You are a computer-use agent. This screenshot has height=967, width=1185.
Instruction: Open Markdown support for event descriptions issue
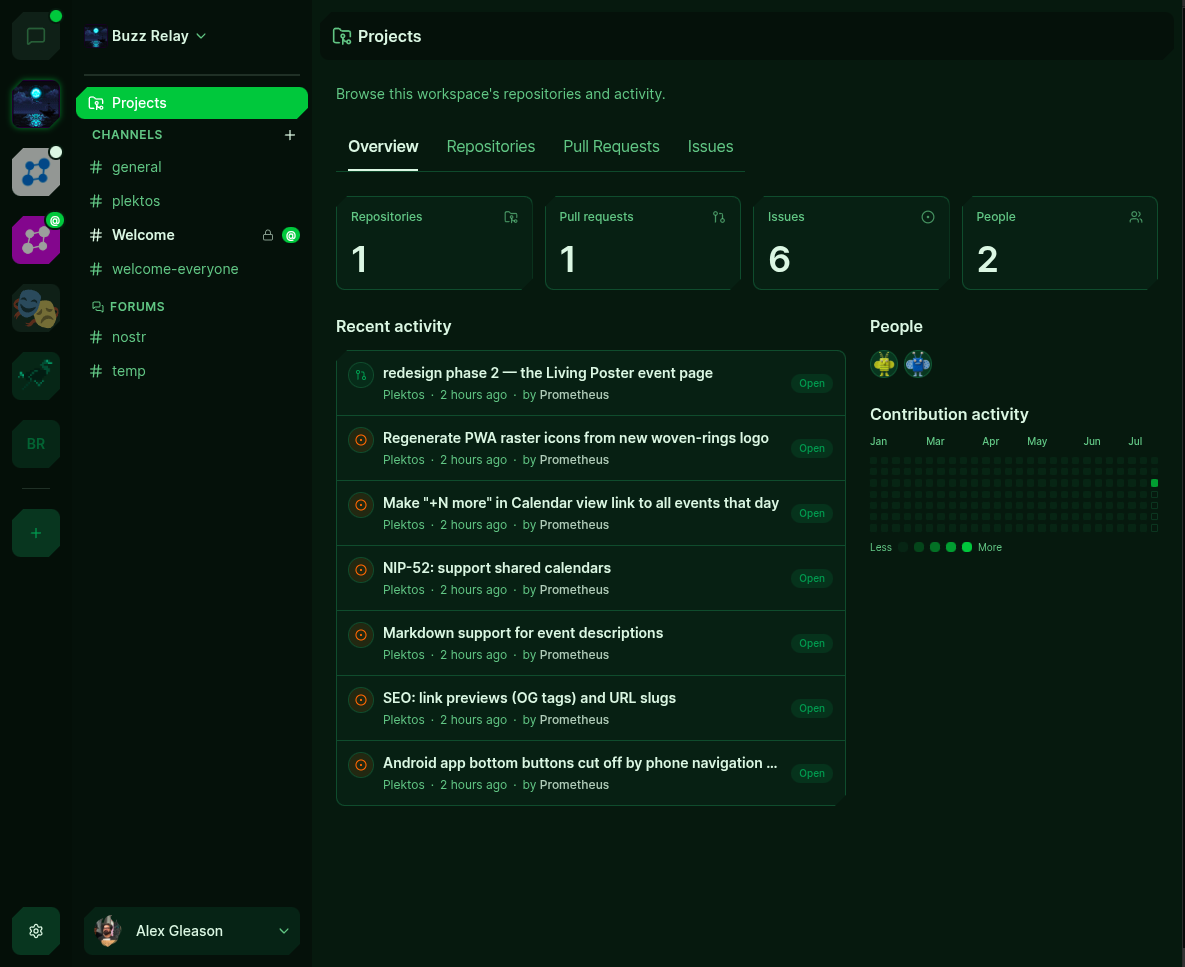[x=590, y=643]
